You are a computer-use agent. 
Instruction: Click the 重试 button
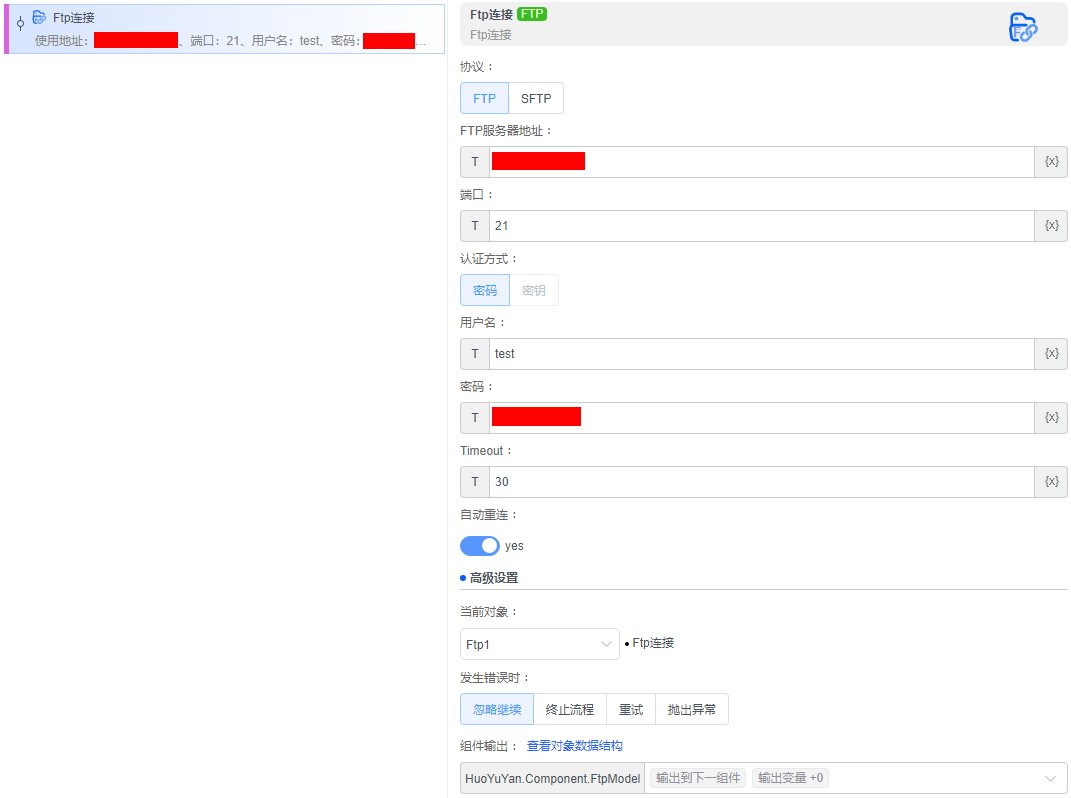pos(631,709)
